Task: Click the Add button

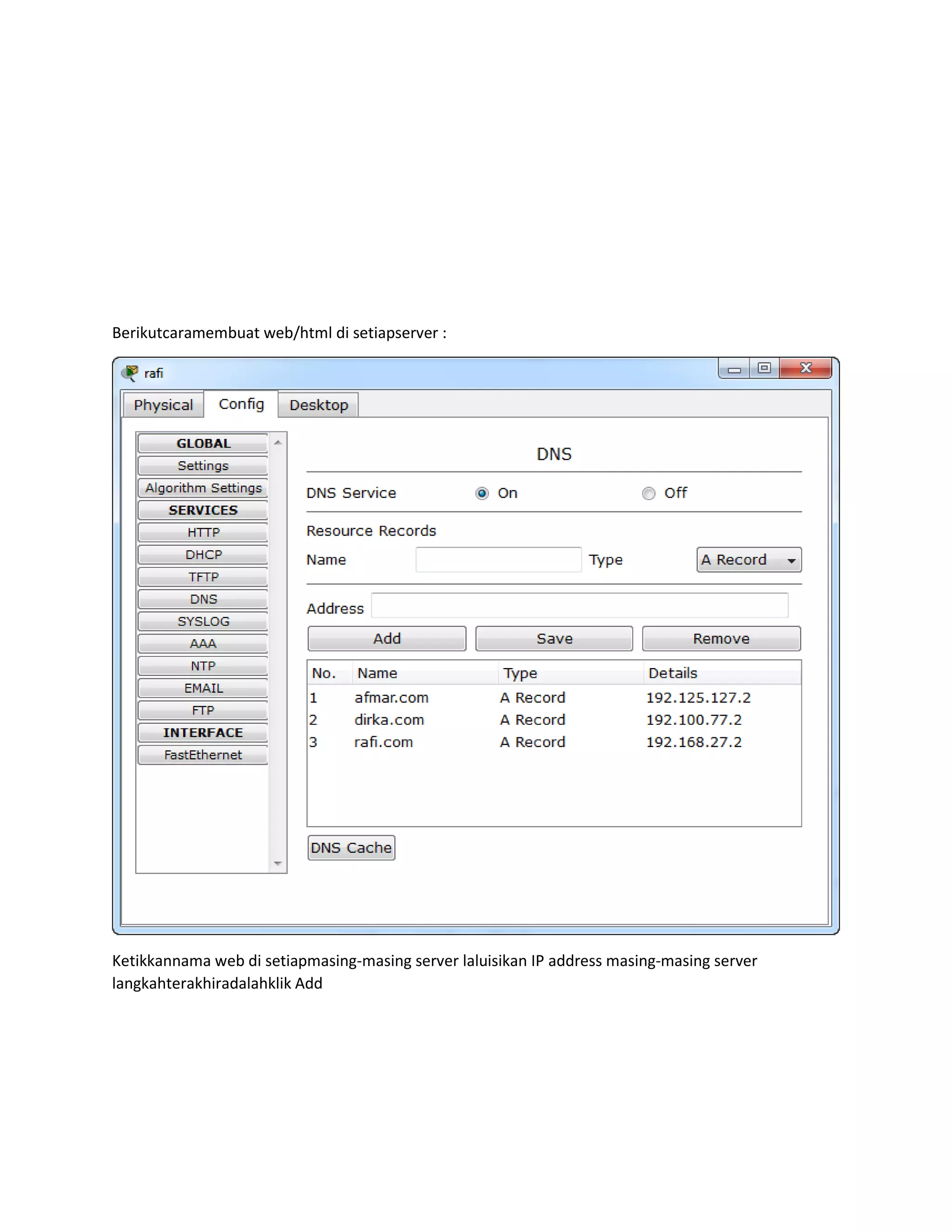Action: tap(387, 639)
